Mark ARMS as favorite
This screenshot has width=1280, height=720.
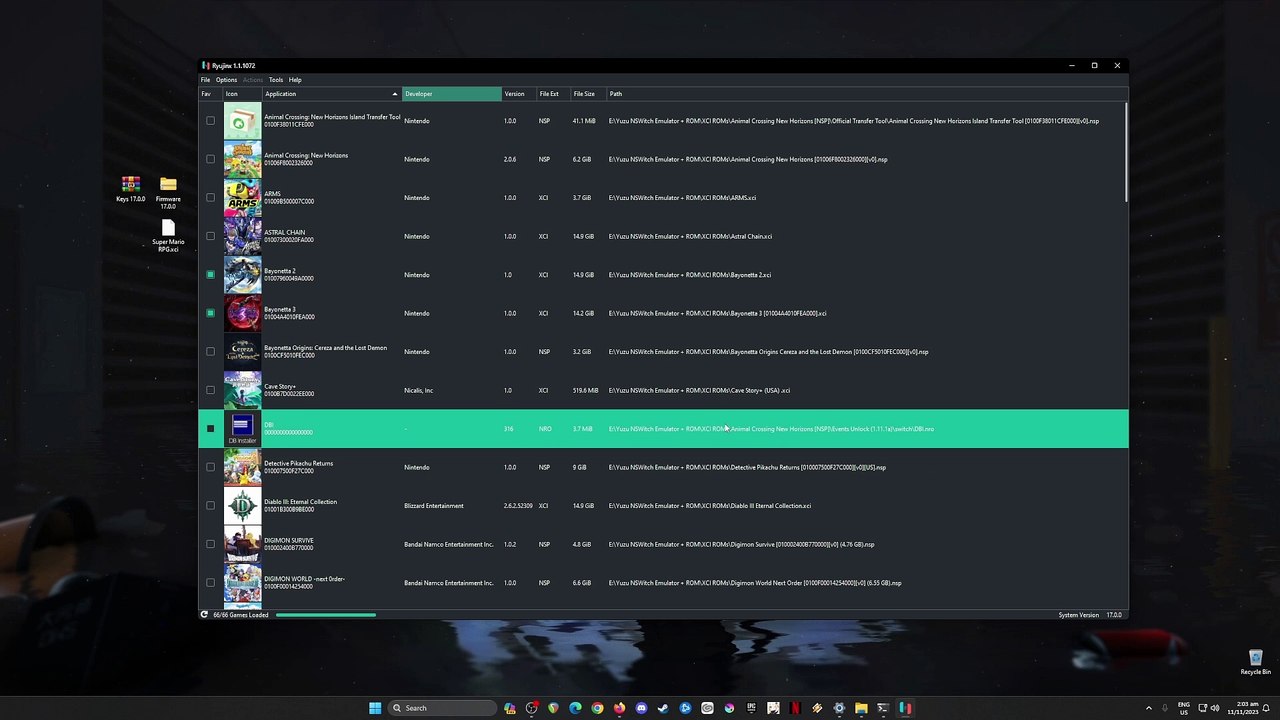[x=210, y=198]
